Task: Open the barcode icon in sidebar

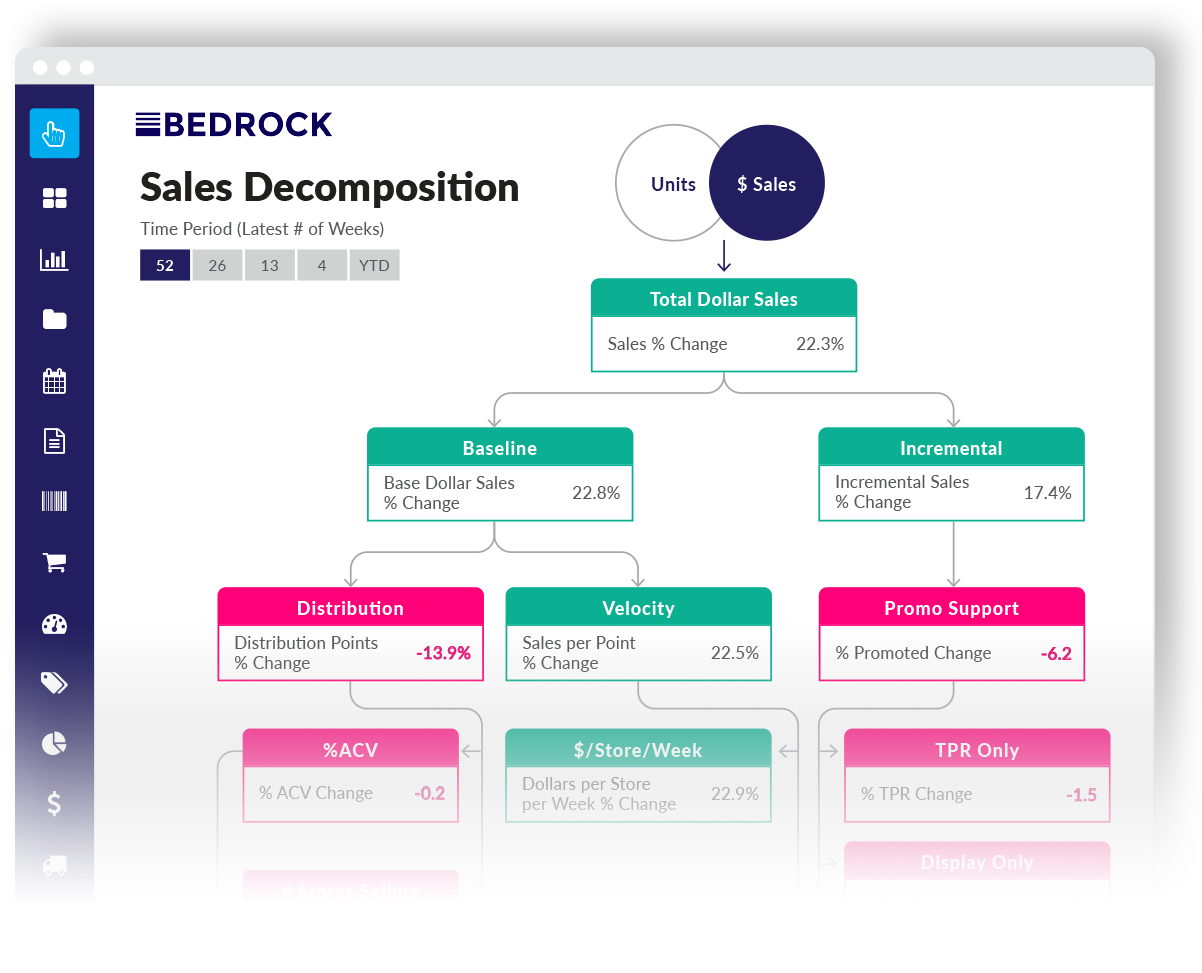Action: [54, 501]
